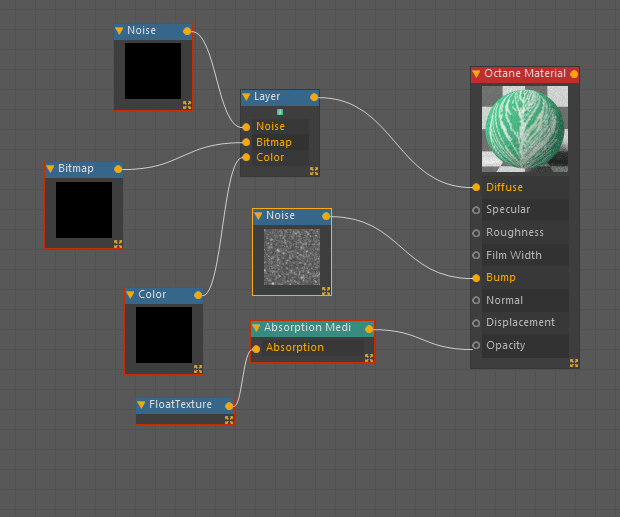Viewport: 620px width, 517px height.
Task: Select the Bitmap node black preview
Action: (x=84, y=210)
